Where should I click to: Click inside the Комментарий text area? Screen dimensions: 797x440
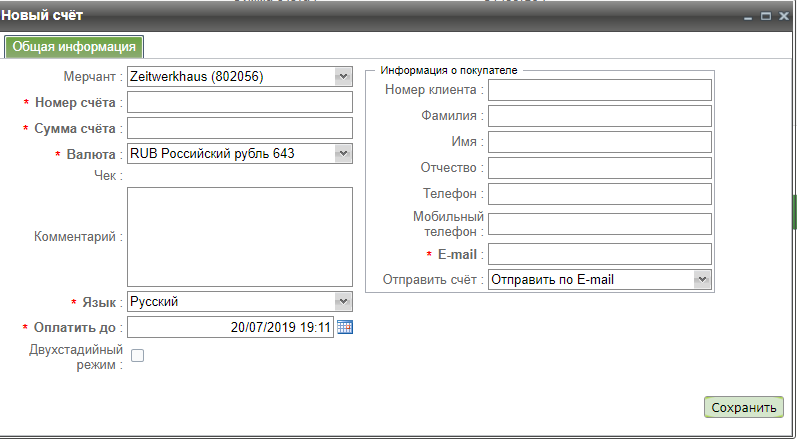pyautogui.click(x=240, y=236)
